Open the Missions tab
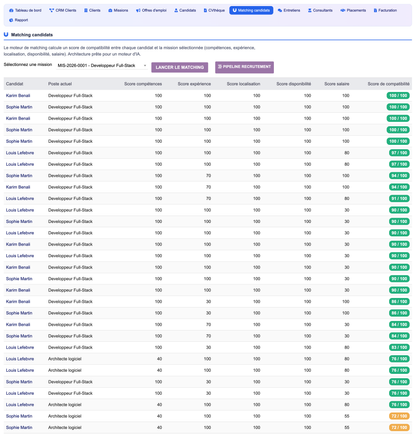The height and width of the screenshot is (445, 416). tap(118, 10)
